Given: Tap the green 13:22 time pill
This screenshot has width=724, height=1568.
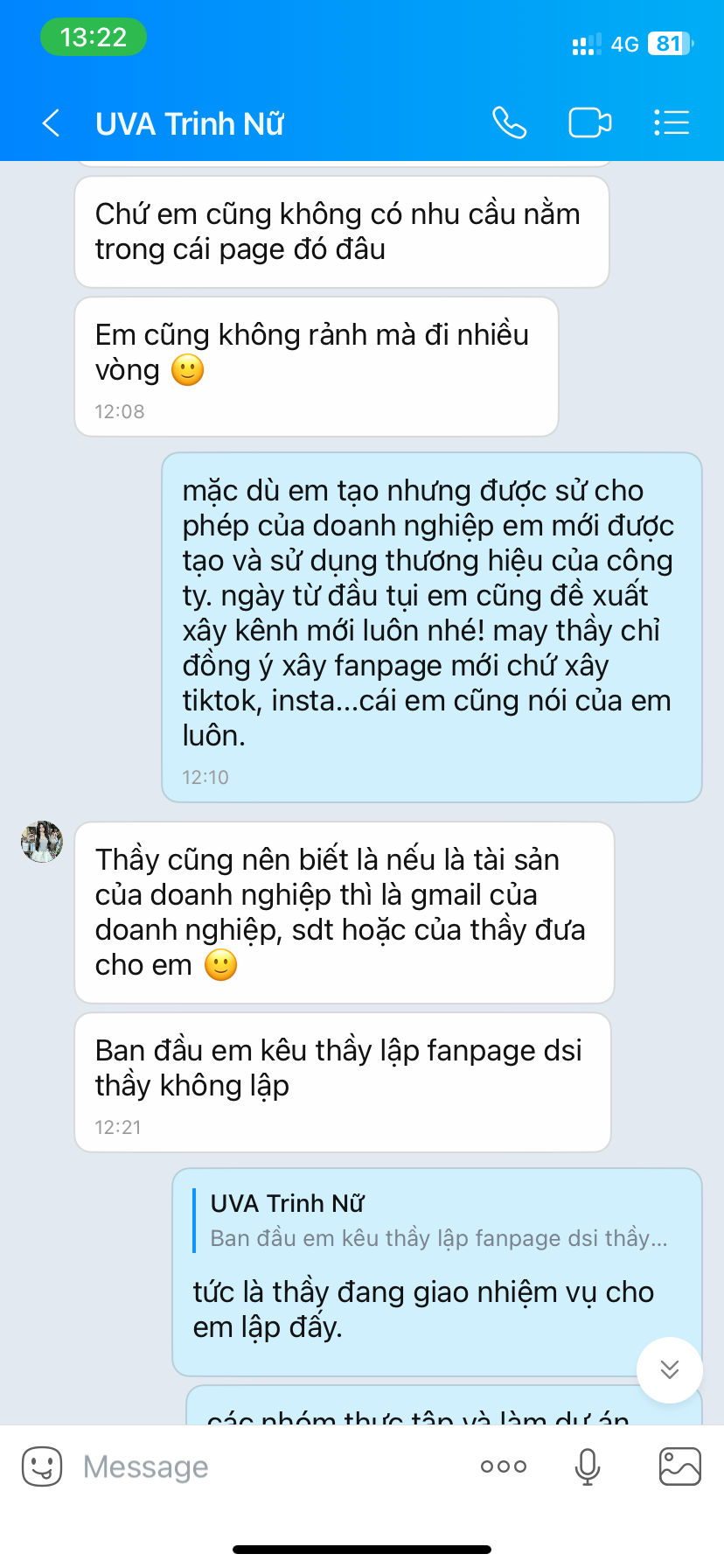Looking at the screenshot, I should 94,38.
